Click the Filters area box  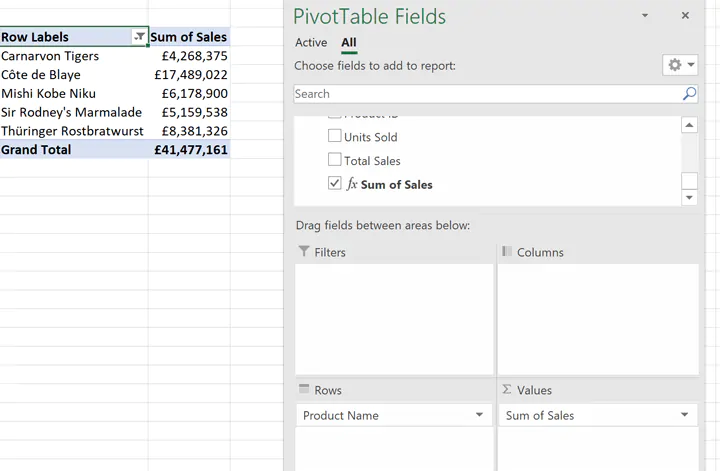click(394, 319)
